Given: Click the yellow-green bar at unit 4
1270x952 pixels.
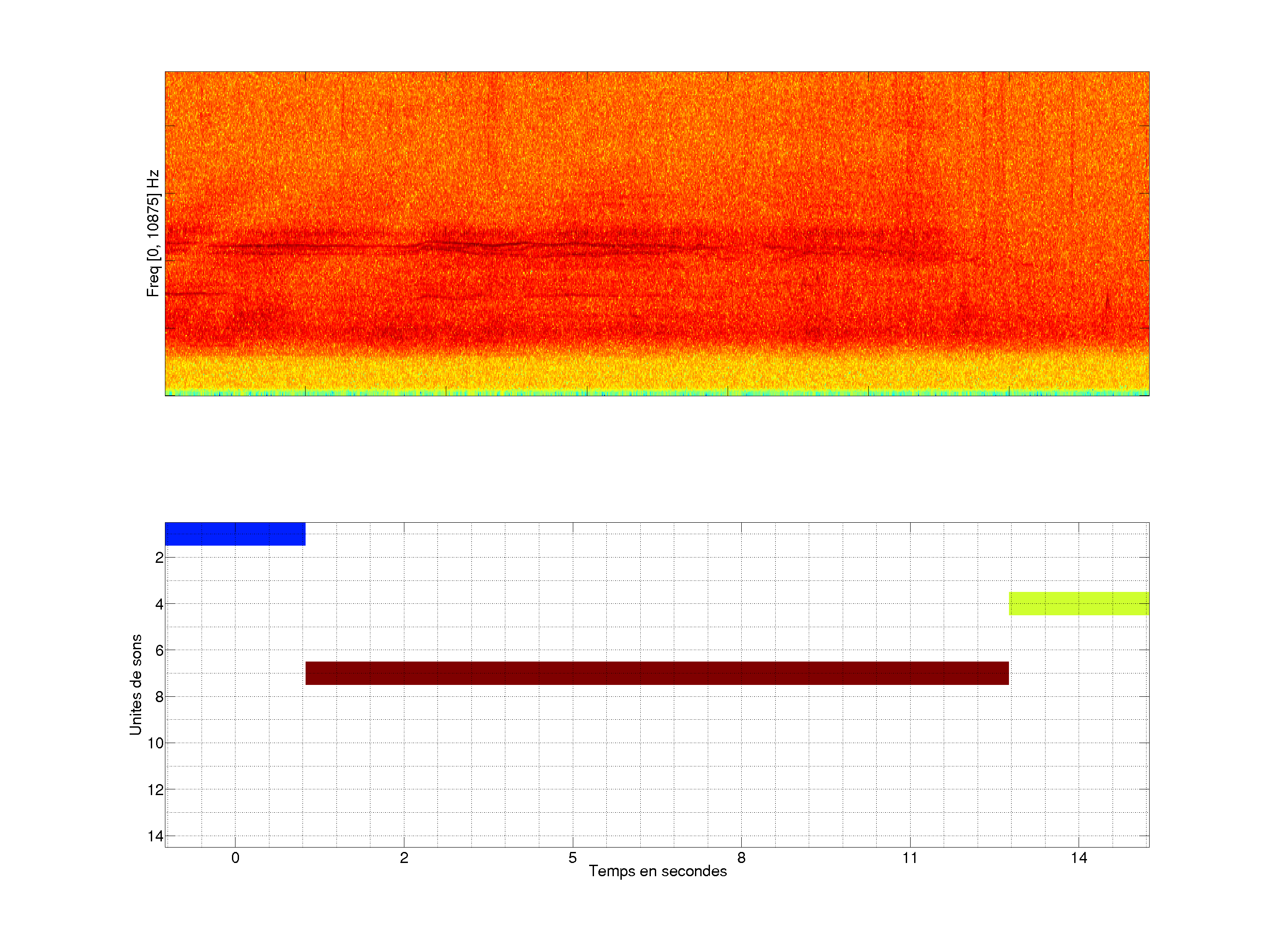Looking at the screenshot, I should coord(1079,603).
